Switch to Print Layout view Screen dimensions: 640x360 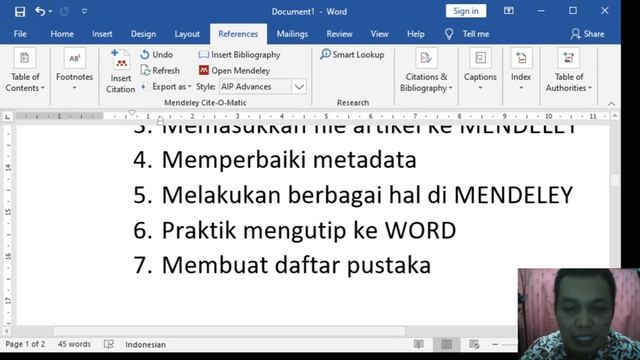coord(447,344)
